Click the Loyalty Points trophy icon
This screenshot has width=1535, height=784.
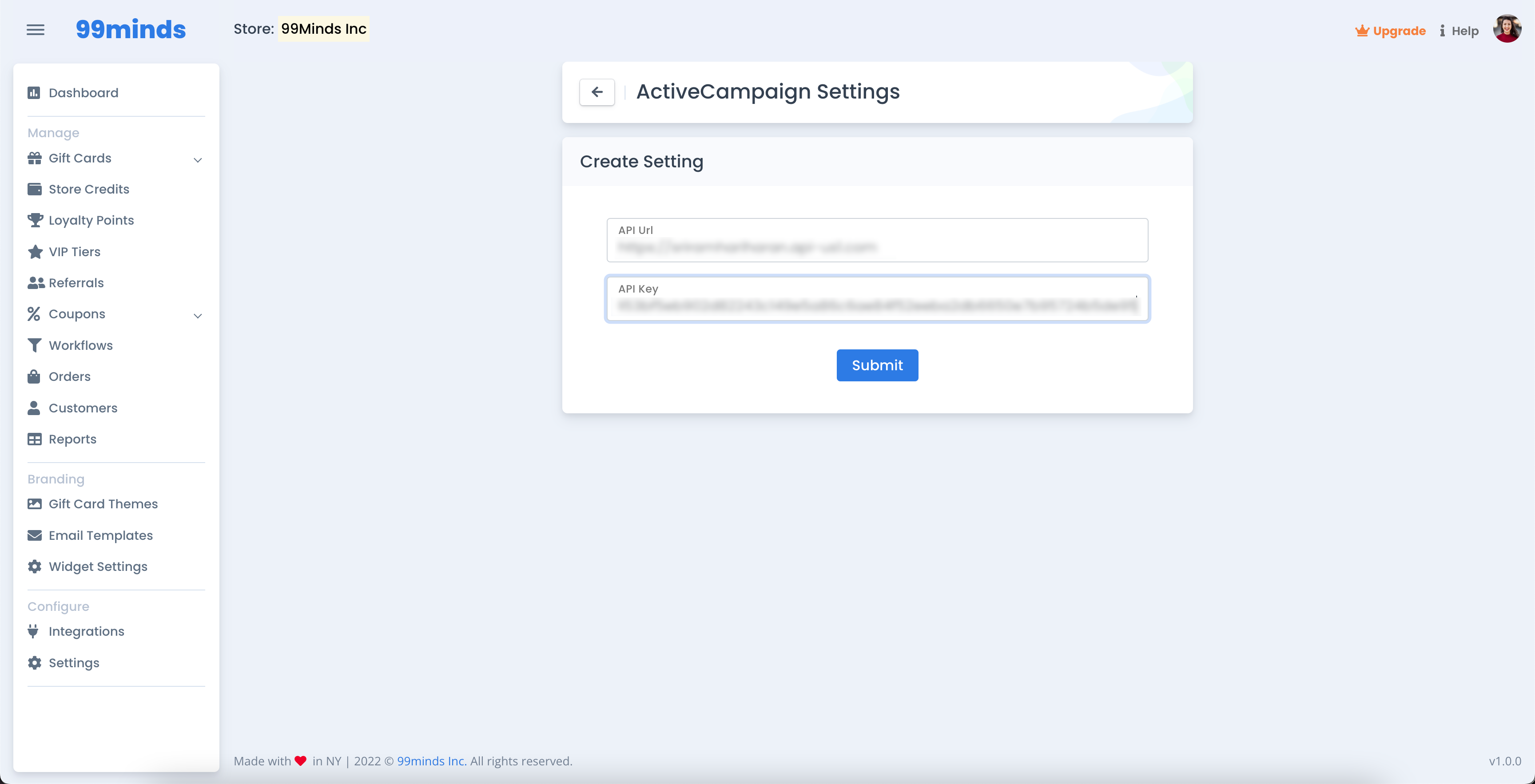tap(35, 220)
